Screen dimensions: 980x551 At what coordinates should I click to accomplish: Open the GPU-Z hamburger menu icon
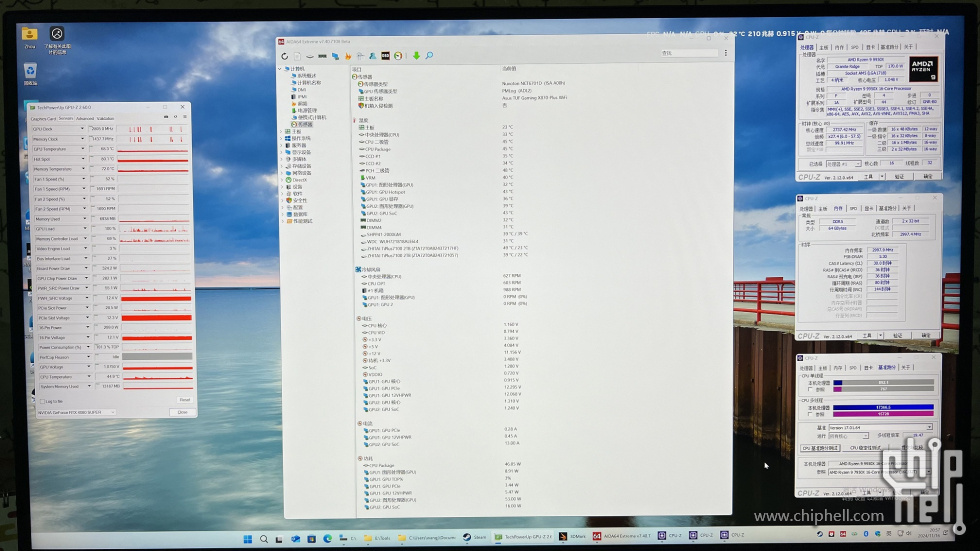pos(184,117)
